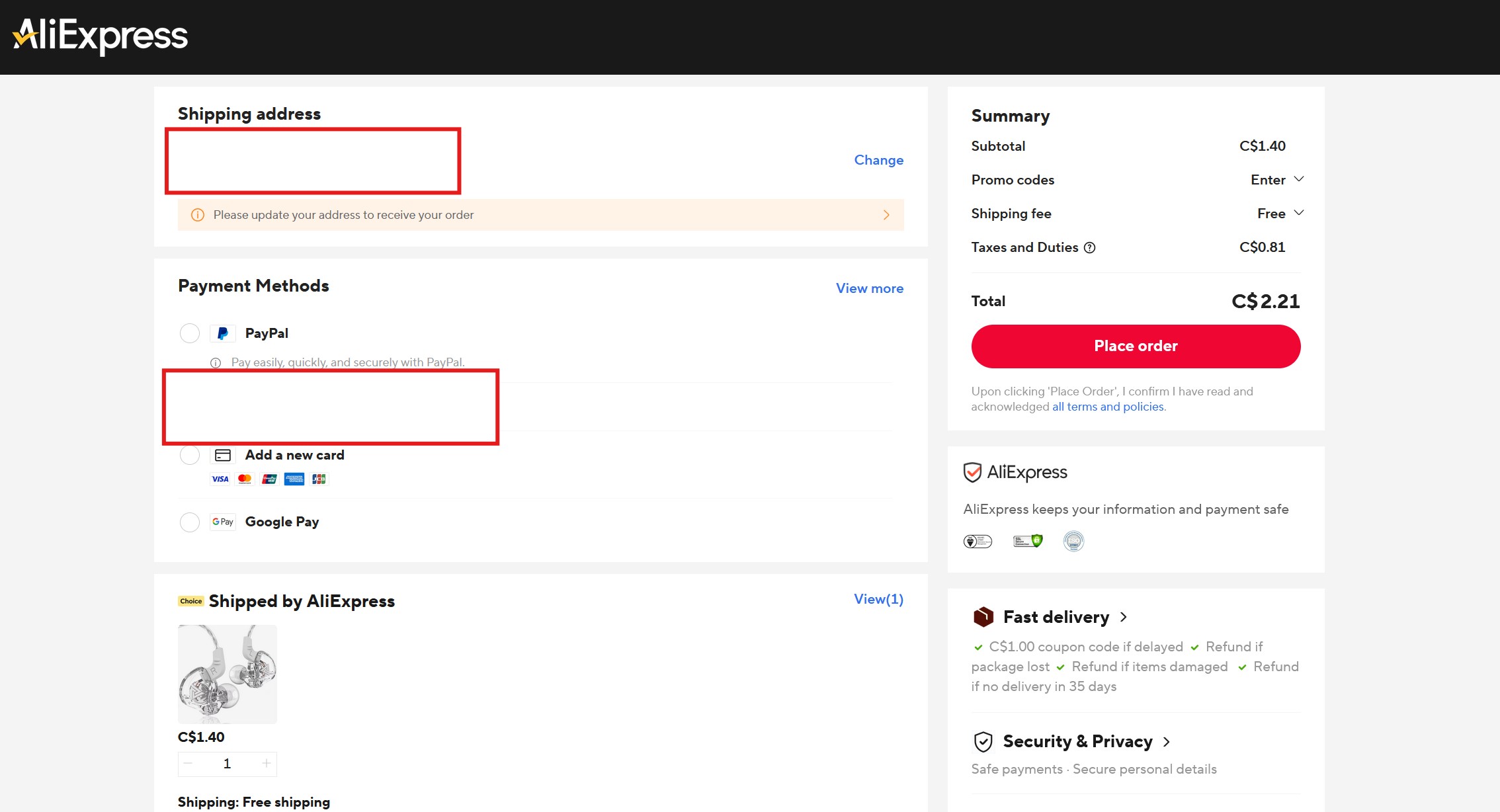Click the Change shipping address link
Image resolution: width=1500 pixels, height=812 pixels.
[878, 160]
